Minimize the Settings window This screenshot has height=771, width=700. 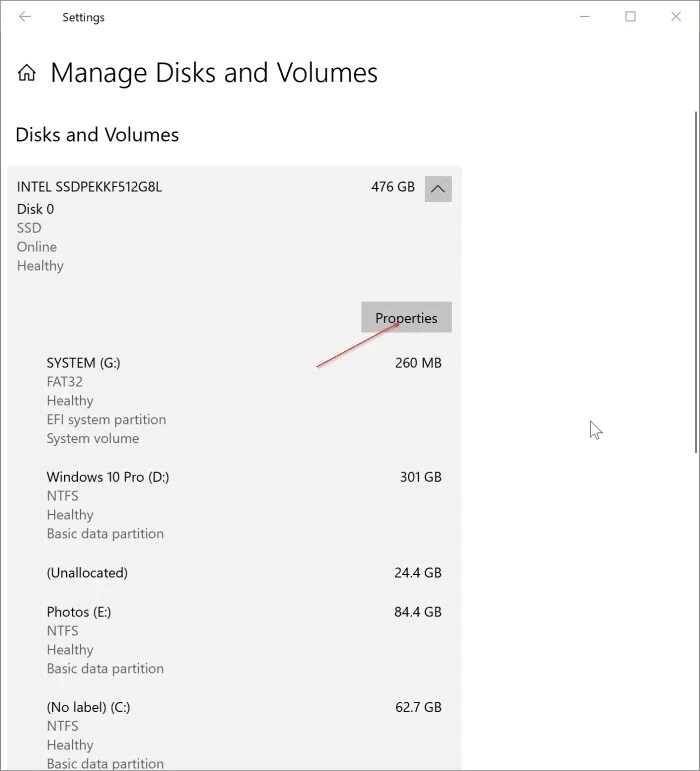(585, 17)
